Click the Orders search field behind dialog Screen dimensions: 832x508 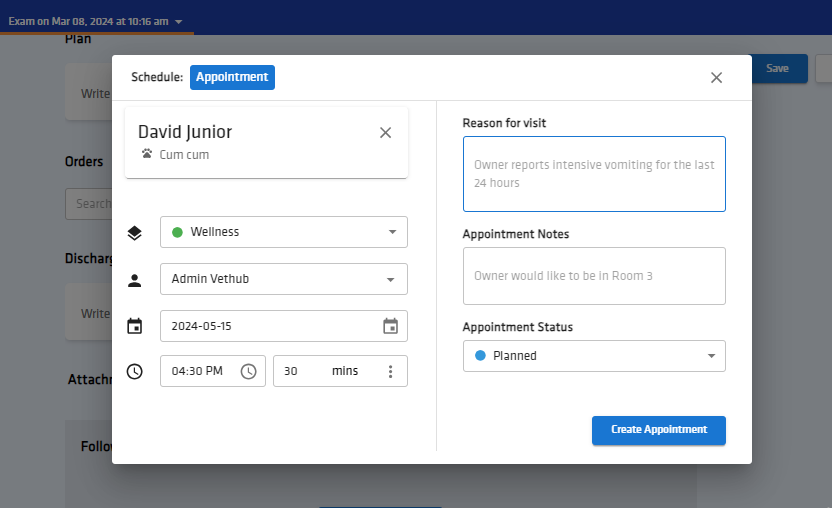(89, 204)
